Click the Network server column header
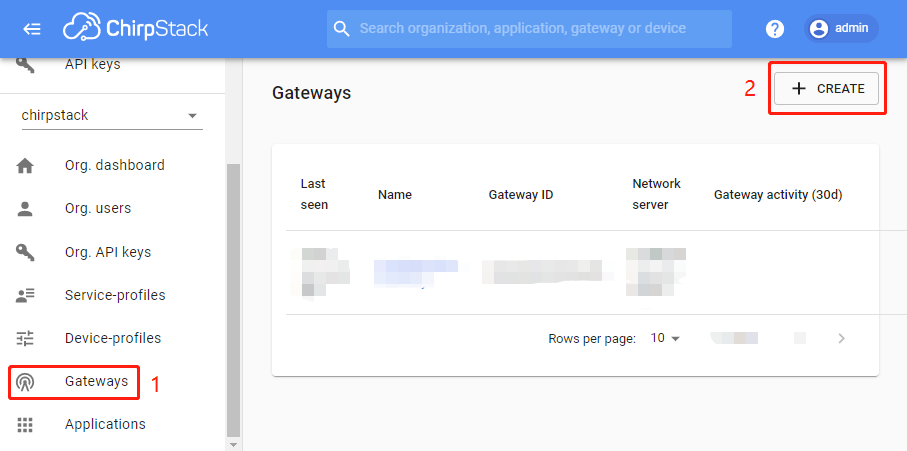 pyautogui.click(x=657, y=194)
